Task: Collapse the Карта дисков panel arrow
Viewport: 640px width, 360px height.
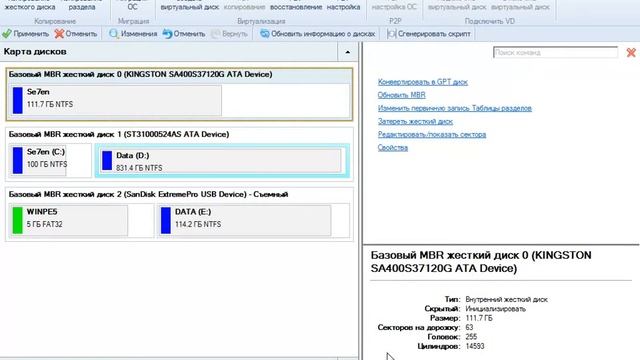Action: point(347,52)
